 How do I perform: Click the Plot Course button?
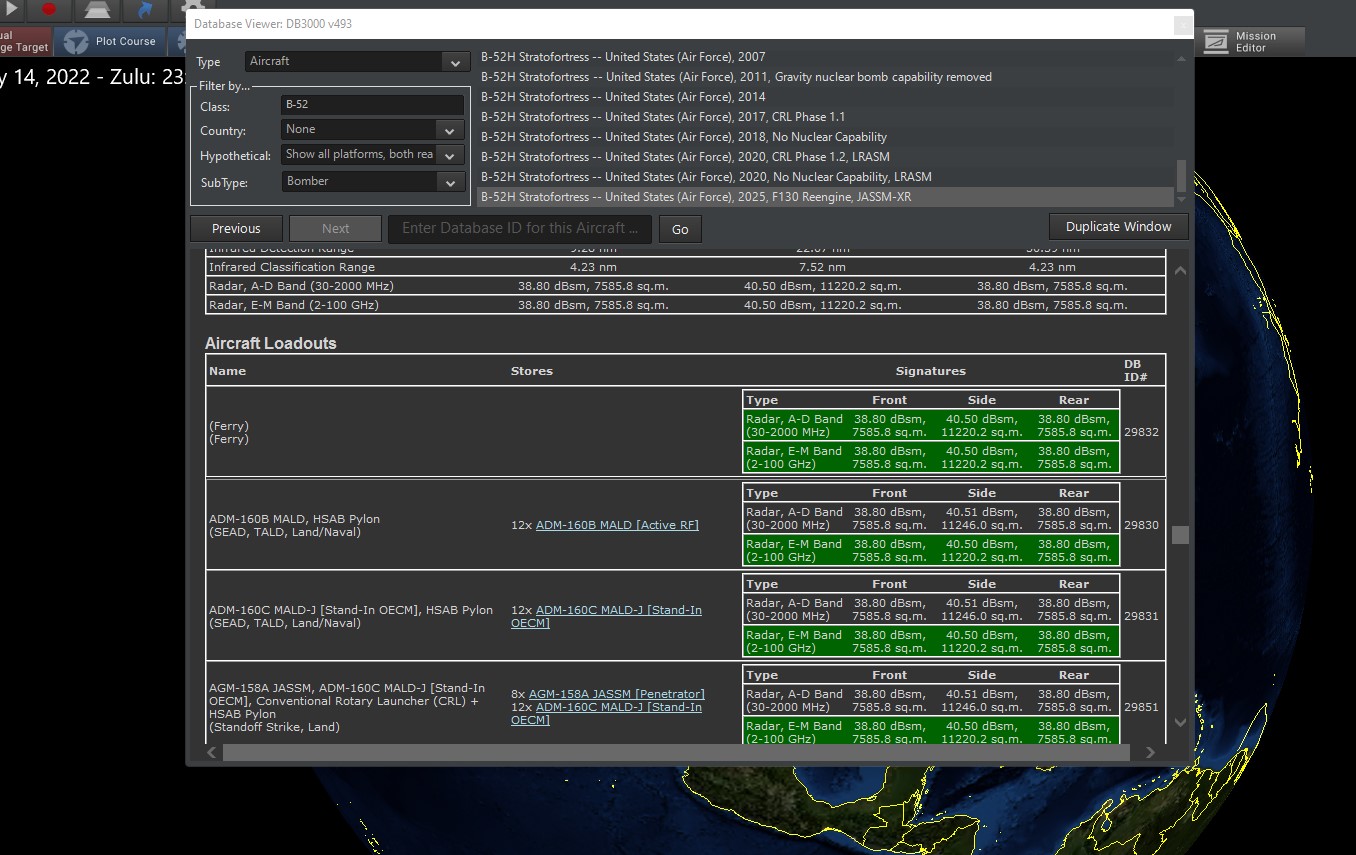pos(109,41)
